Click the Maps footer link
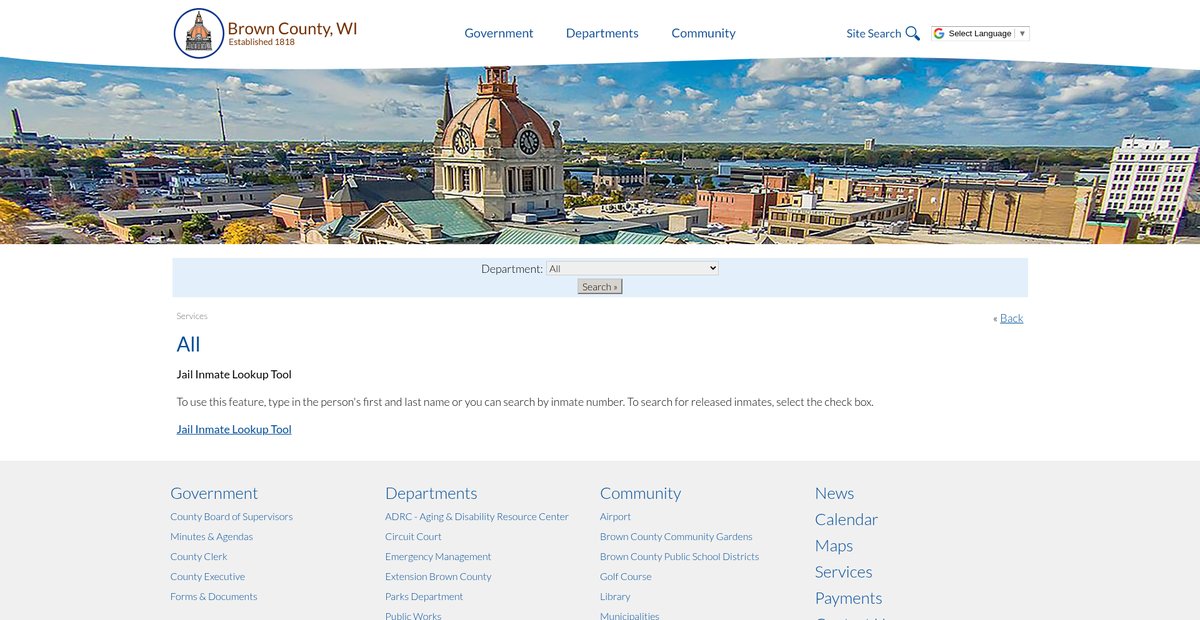Viewport: 1200px width, 620px height. coord(834,545)
